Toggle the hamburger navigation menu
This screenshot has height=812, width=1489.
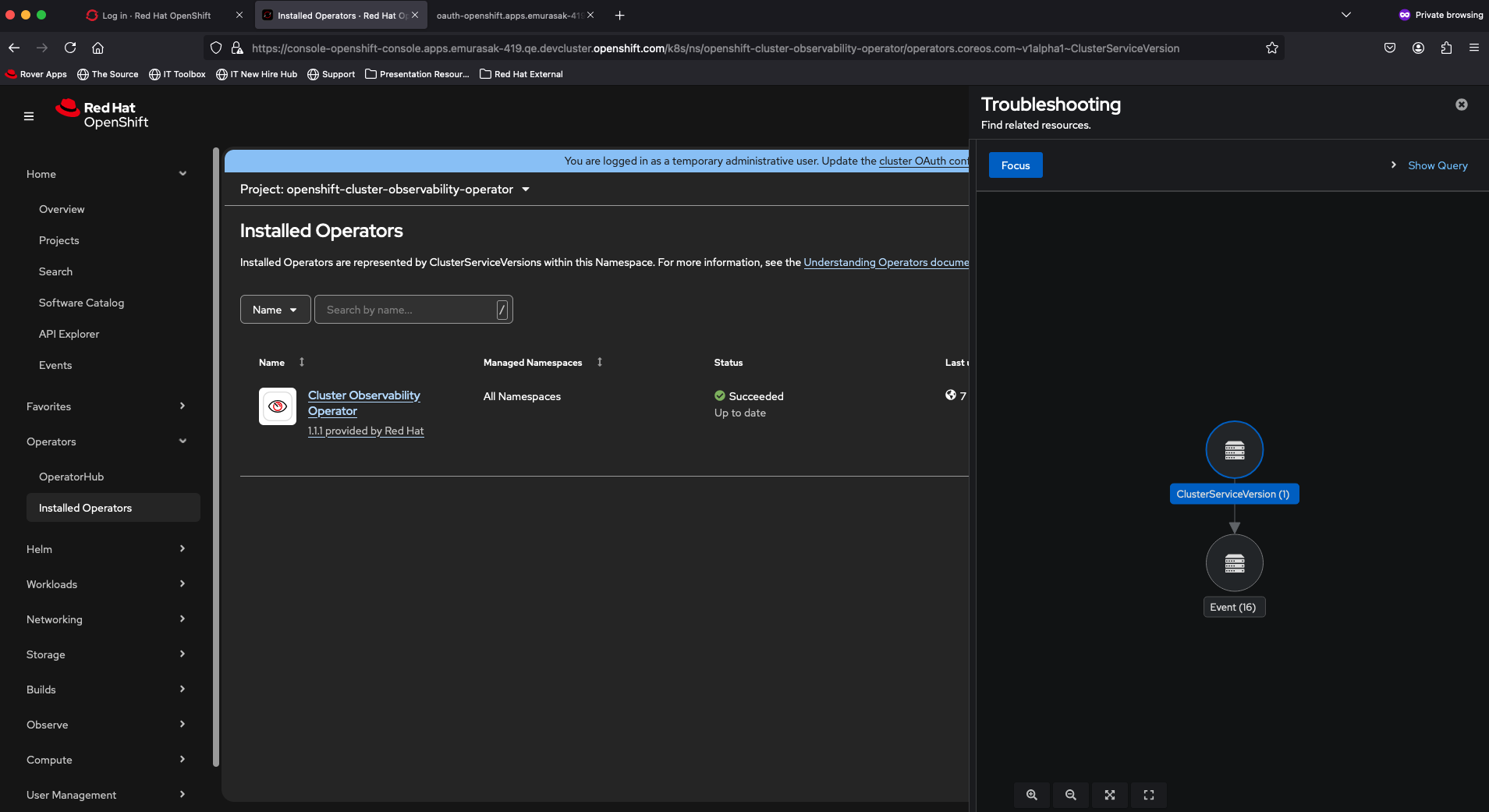click(x=29, y=116)
